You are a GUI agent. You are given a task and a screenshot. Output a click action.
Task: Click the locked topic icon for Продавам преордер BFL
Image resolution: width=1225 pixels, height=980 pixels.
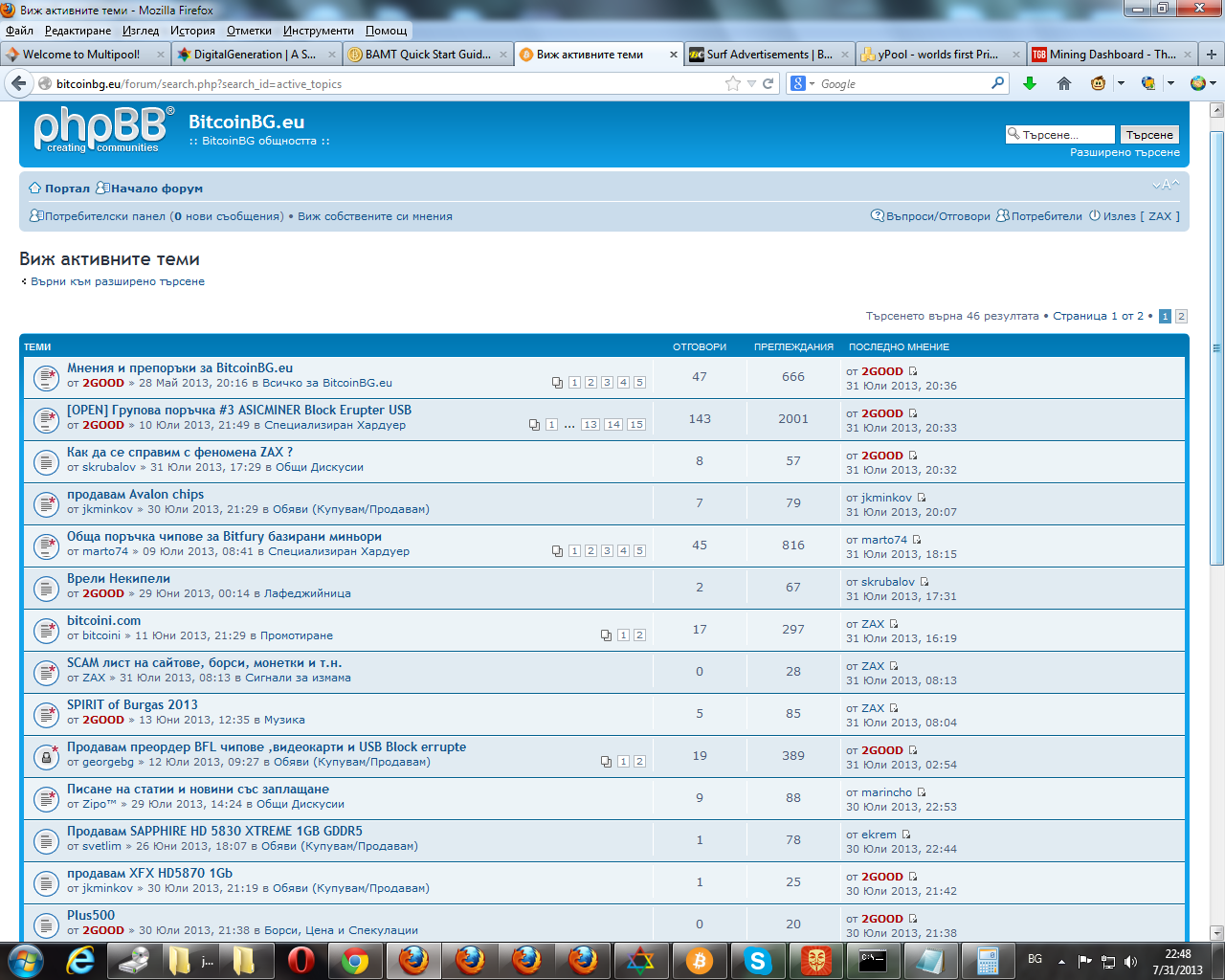[x=46, y=756]
